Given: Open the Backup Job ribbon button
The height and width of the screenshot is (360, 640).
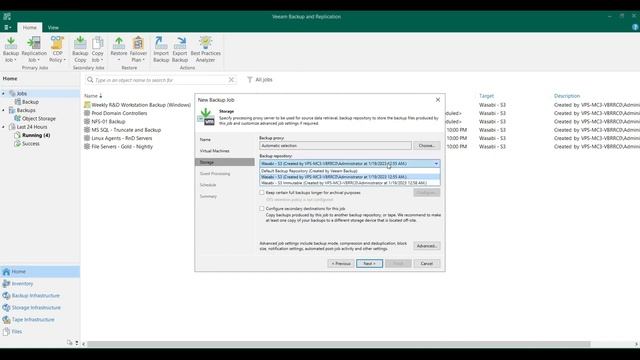Looking at the screenshot, I should [x=11, y=49].
